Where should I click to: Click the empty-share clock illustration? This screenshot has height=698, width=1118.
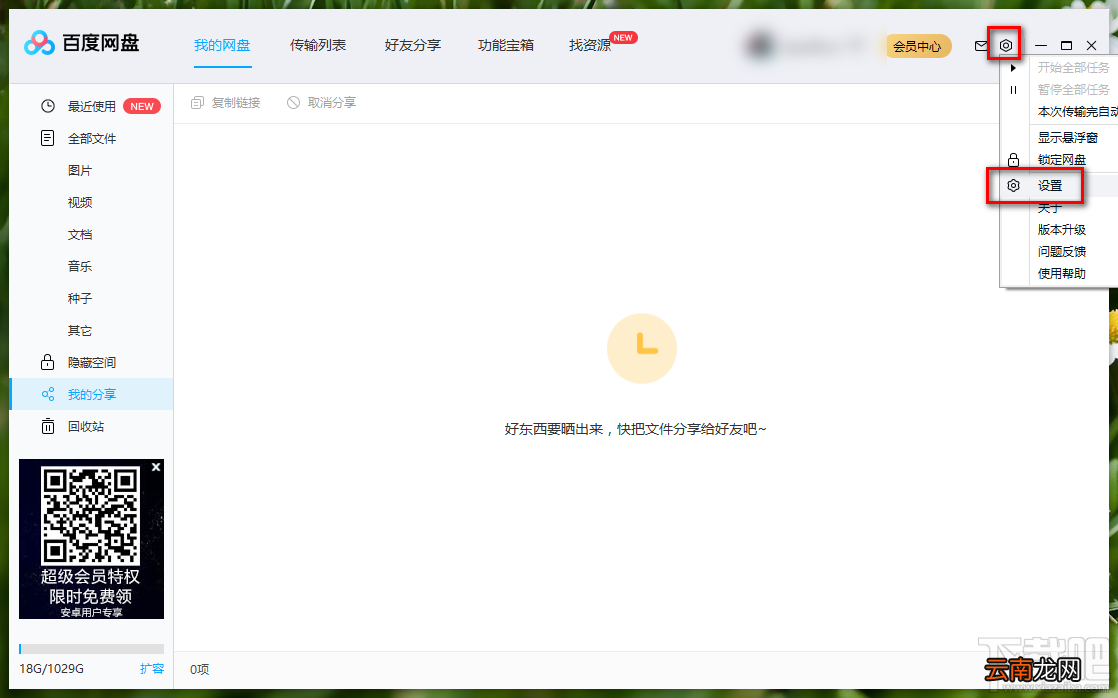click(x=642, y=348)
